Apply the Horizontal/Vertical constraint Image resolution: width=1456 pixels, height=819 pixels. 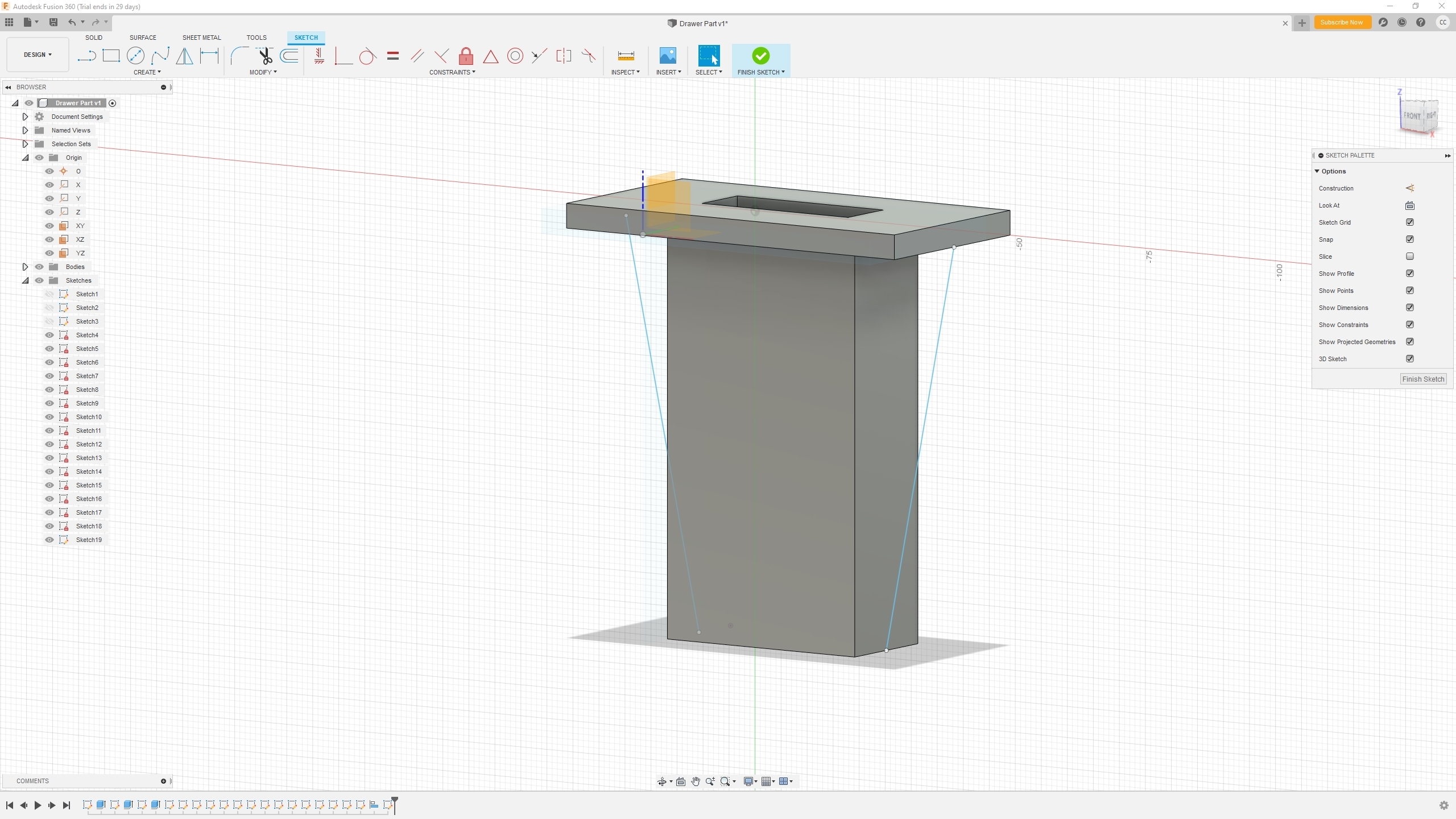tap(319, 56)
